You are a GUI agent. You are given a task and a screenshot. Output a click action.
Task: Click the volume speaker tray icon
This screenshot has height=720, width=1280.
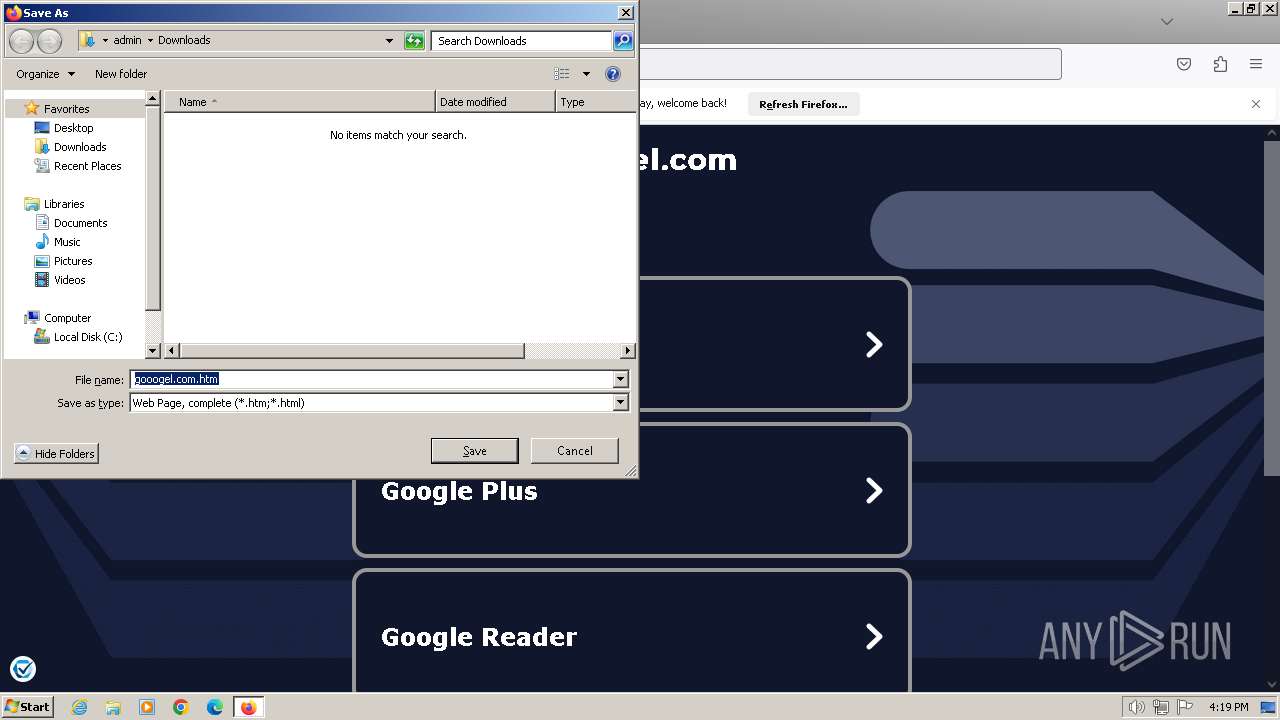[x=1136, y=707]
